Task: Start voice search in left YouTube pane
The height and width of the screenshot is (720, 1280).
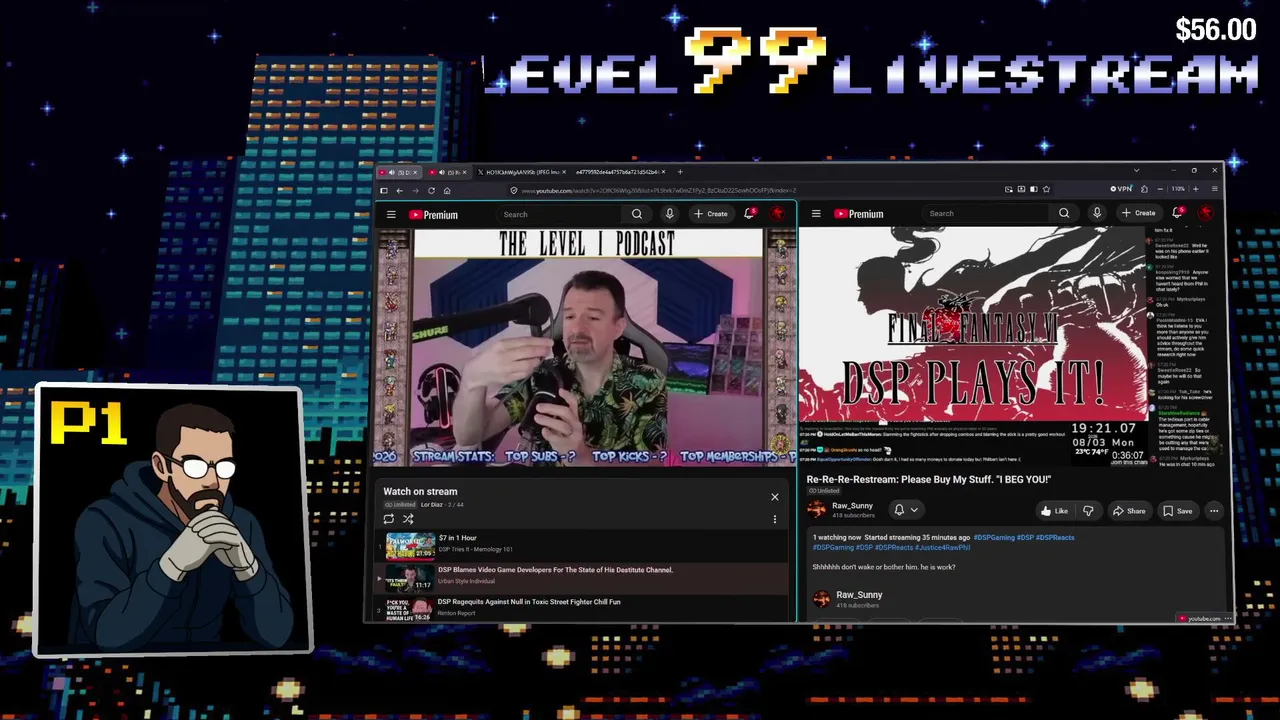Action: point(670,214)
